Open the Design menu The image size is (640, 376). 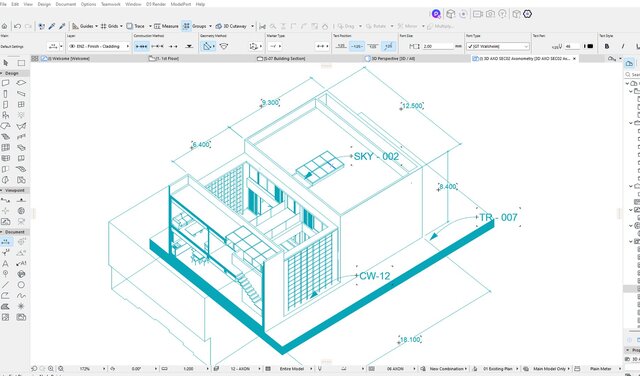[x=44, y=4]
